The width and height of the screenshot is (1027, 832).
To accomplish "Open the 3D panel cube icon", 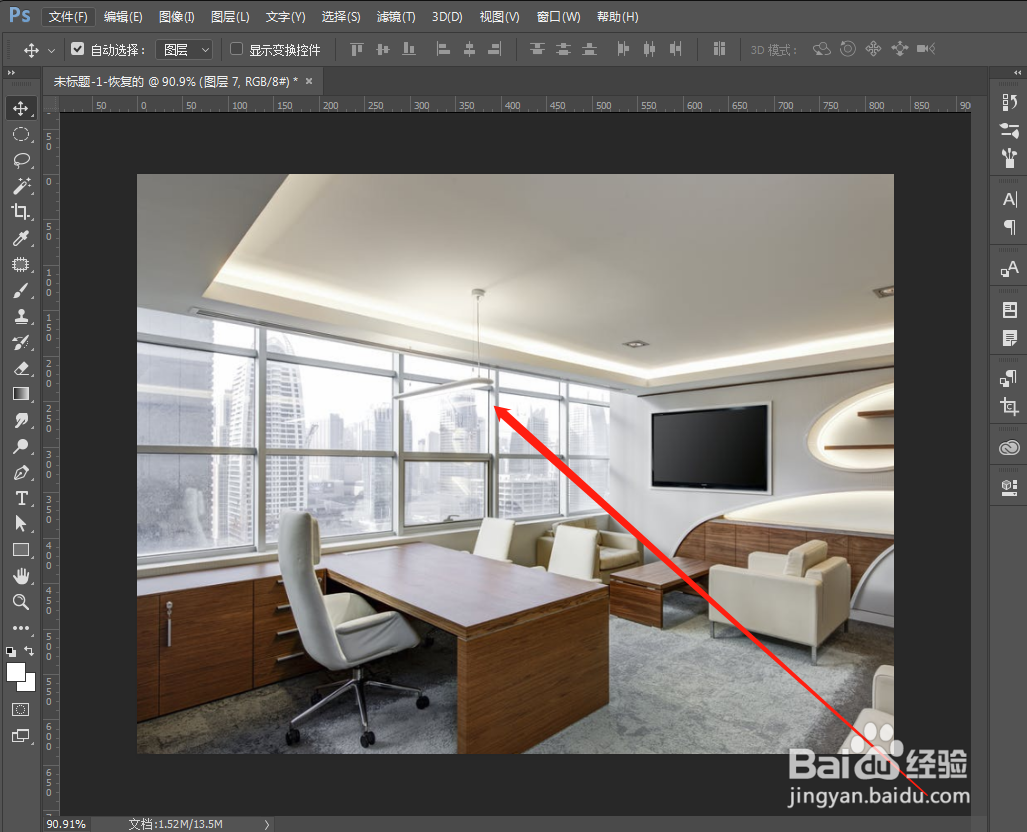I will 1009,487.
